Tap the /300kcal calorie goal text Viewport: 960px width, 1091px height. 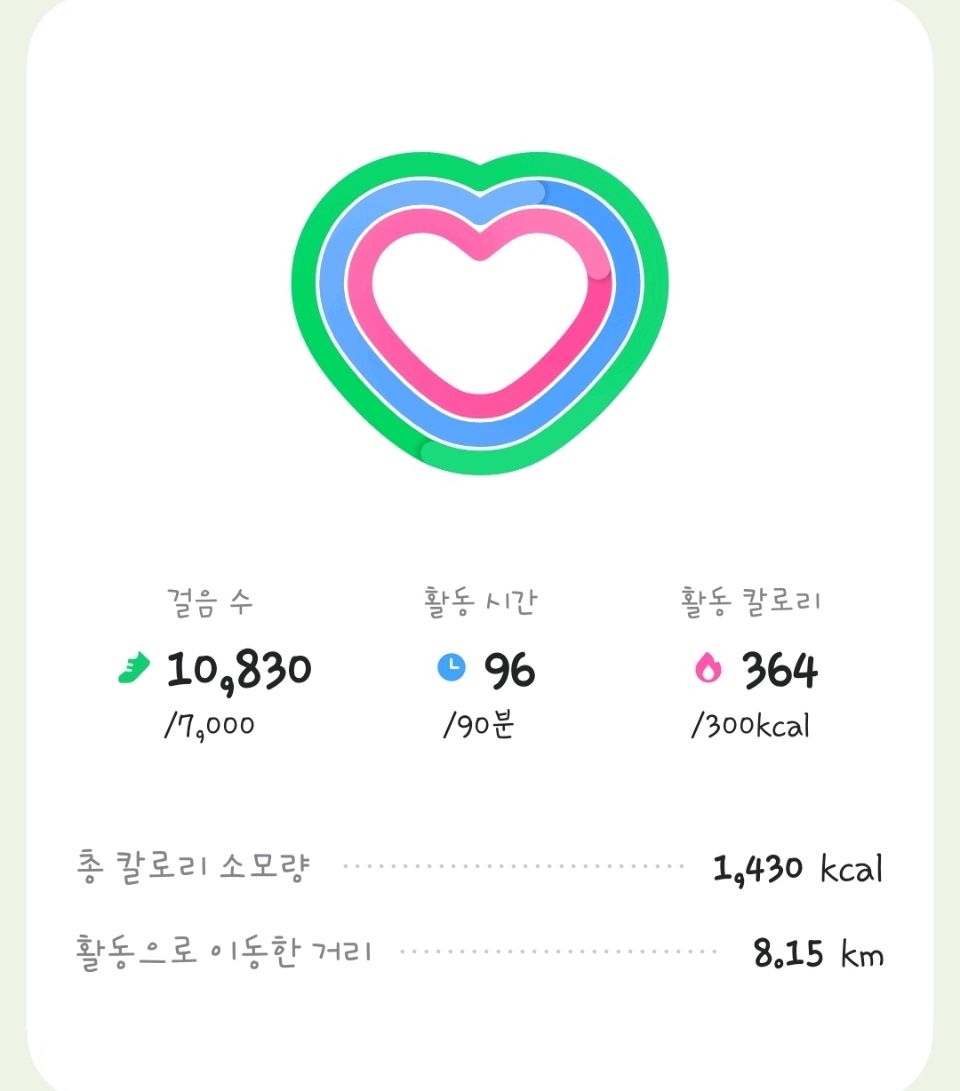[x=751, y=726]
